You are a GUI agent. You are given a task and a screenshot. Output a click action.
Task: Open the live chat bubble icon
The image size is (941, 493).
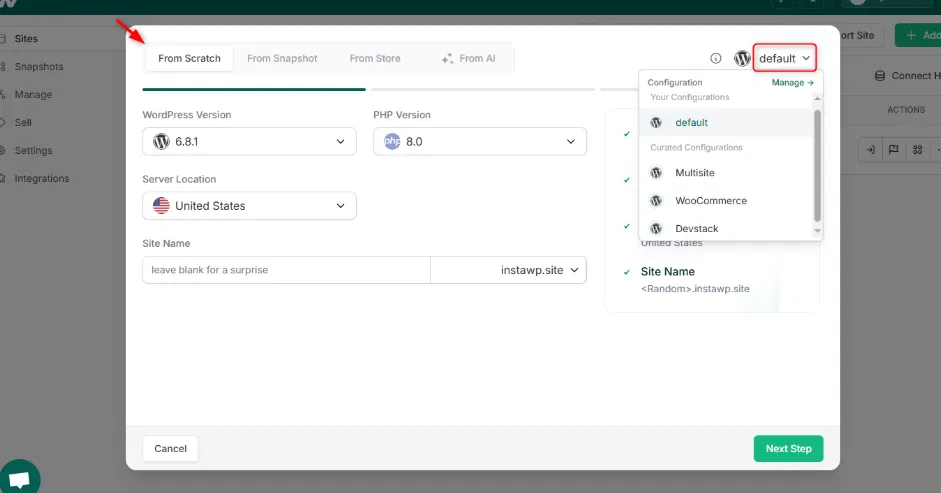(20, 476)
